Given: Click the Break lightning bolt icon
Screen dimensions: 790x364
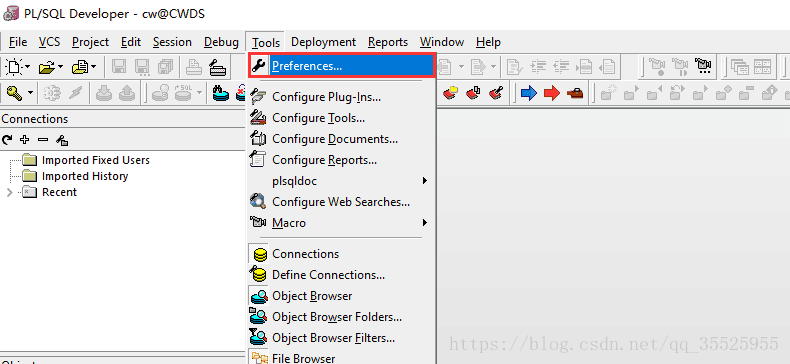Looking at the screenshot, I should tap(76, 93).
